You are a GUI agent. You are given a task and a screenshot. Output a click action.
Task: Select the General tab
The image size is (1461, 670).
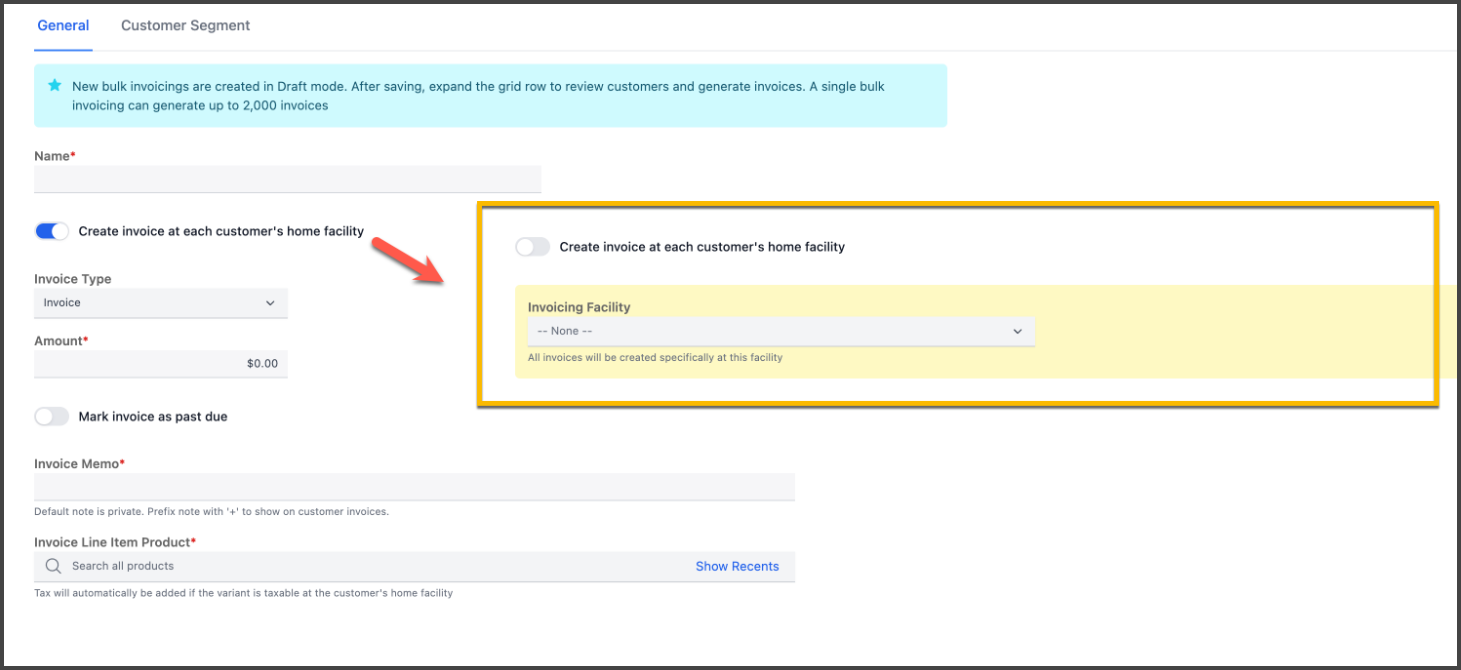pyautogui.click(x=63, y=25)
